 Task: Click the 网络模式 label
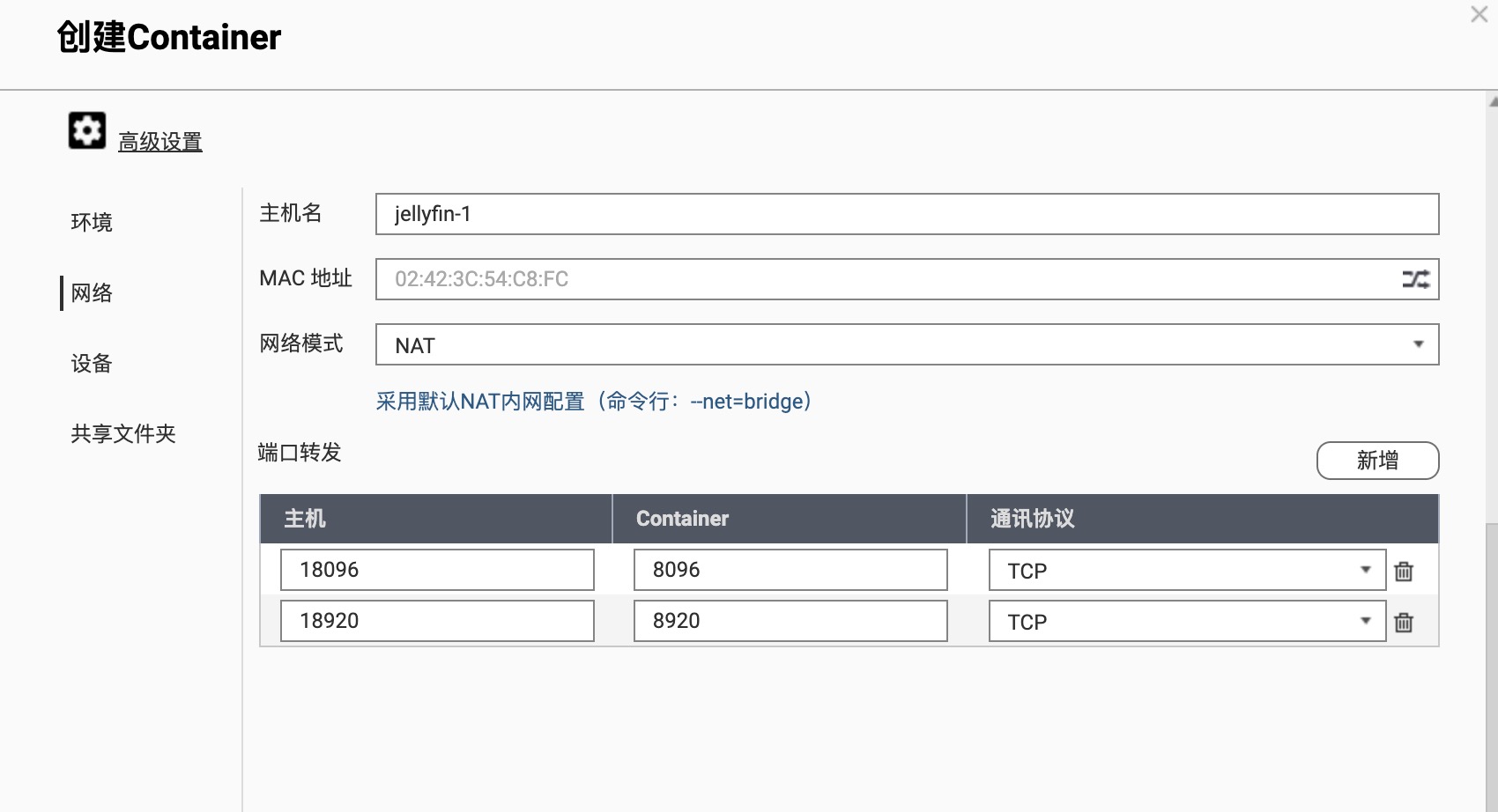click(x=301, y=343)
